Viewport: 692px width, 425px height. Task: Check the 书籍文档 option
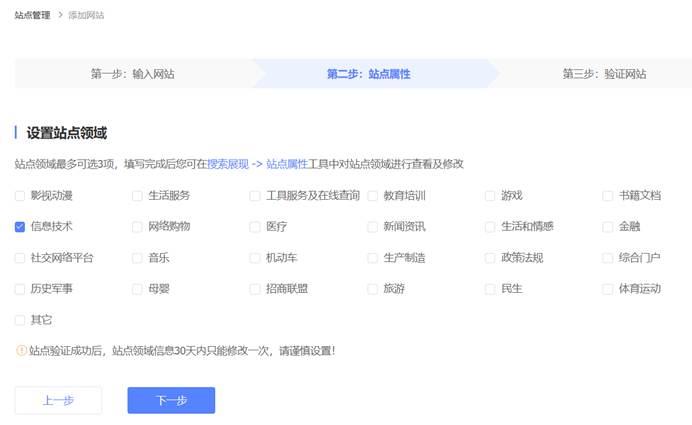(x=608, y=196)
